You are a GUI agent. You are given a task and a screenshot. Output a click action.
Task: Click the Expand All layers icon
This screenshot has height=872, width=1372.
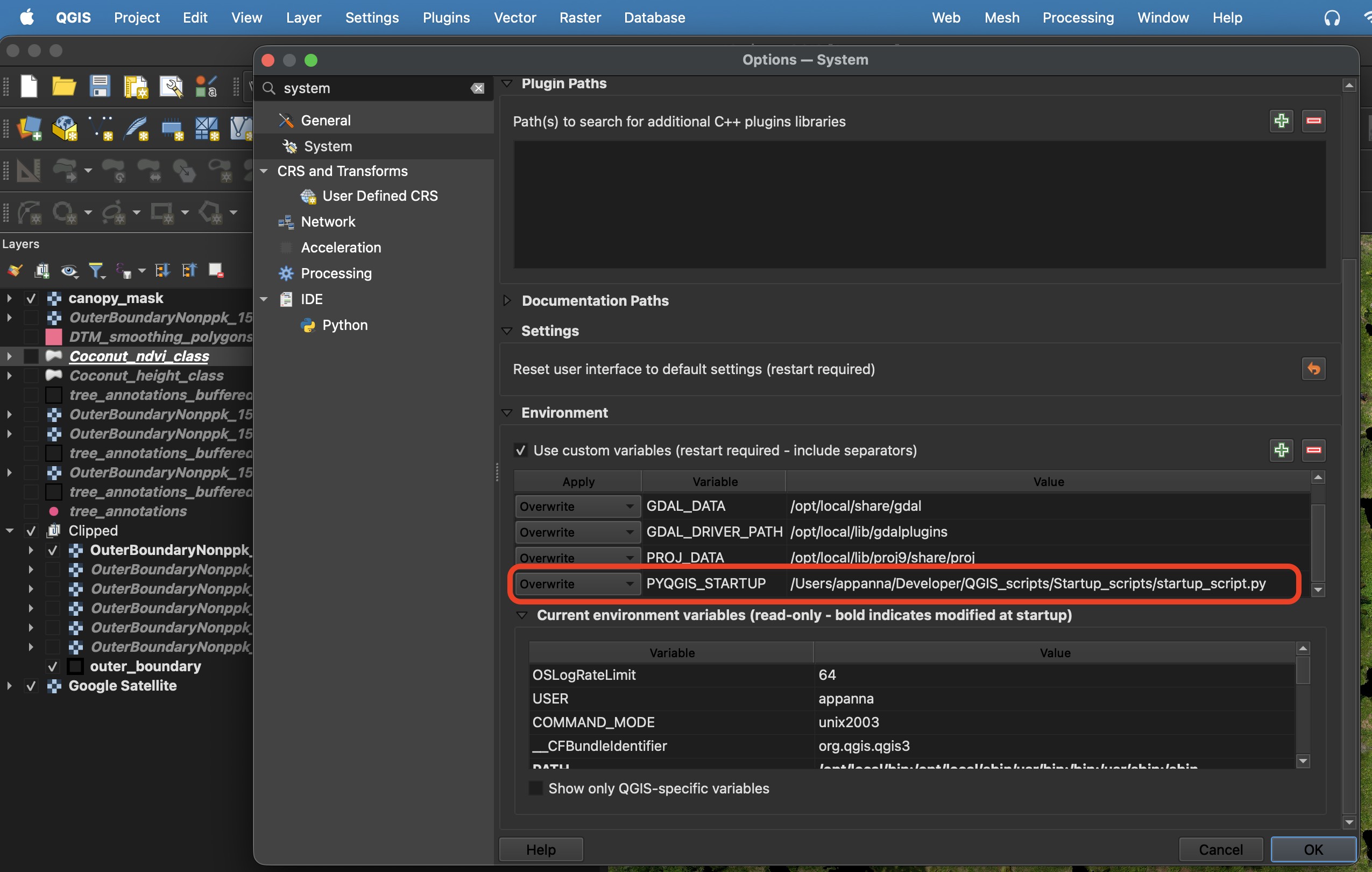(x=162, y=270)
